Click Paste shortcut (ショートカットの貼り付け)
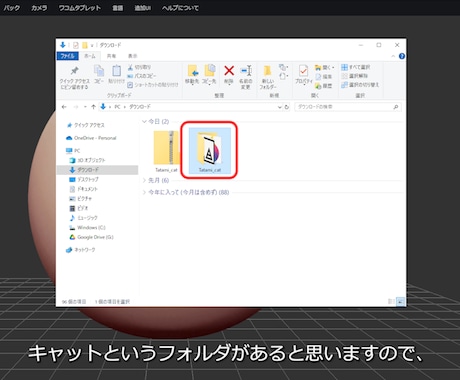 (x=153, y=85)
